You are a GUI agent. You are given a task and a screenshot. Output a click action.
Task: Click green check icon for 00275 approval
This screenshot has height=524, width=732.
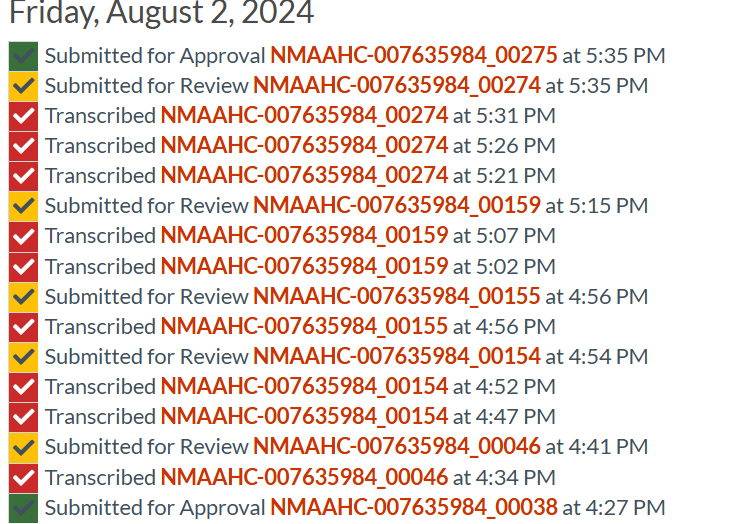click(x=23, y=56)
